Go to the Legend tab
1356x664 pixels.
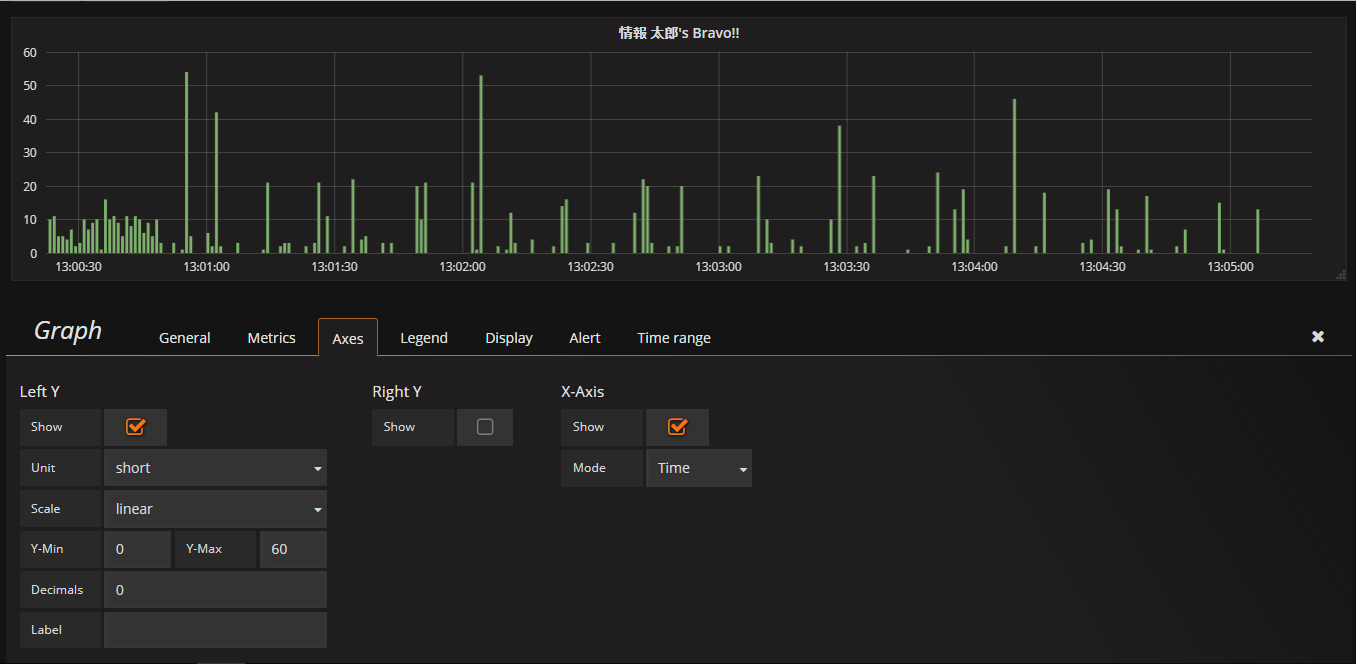pyautogui.click(x=424, y=338)
